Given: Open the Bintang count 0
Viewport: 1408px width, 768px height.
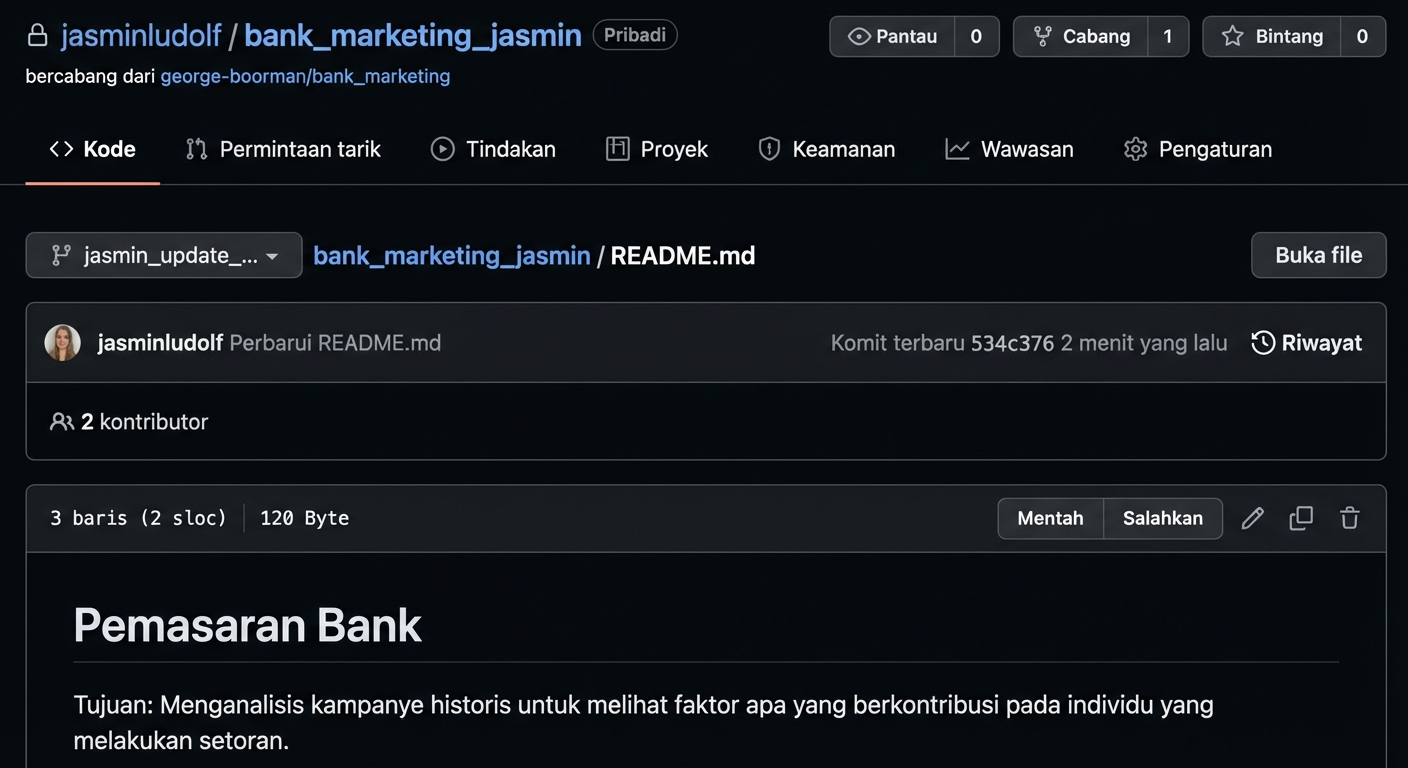Looking at the screenshot, I should tap(1362, 36).
